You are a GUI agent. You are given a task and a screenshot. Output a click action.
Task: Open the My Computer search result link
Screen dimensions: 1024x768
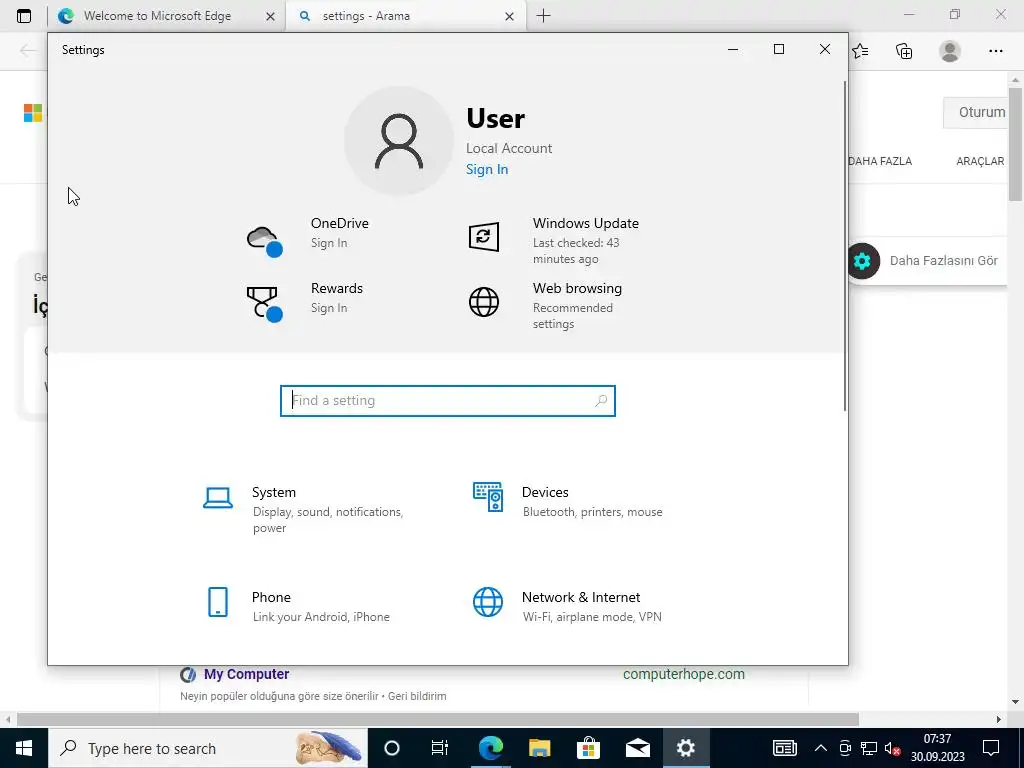pyautogui.click(x=246, y=674)
